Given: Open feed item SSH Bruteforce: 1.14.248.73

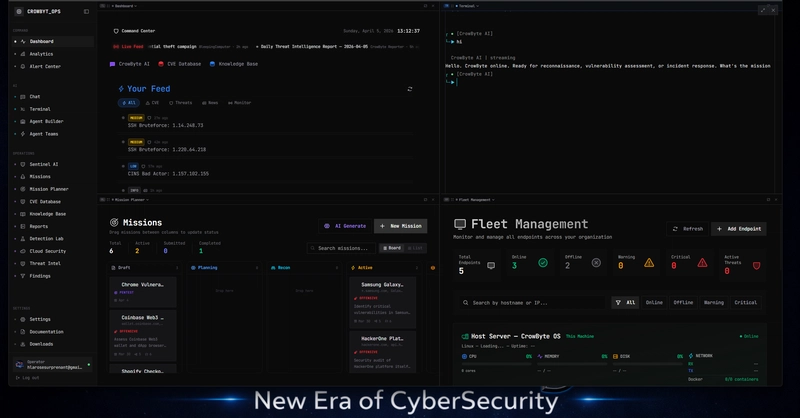Looking at the screenshot, I should 165,126.
